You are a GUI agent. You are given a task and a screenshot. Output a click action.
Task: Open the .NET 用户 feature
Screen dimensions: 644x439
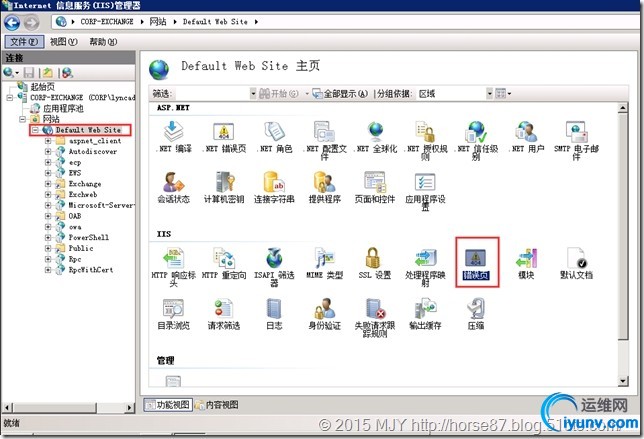click(x=526, y=137)
